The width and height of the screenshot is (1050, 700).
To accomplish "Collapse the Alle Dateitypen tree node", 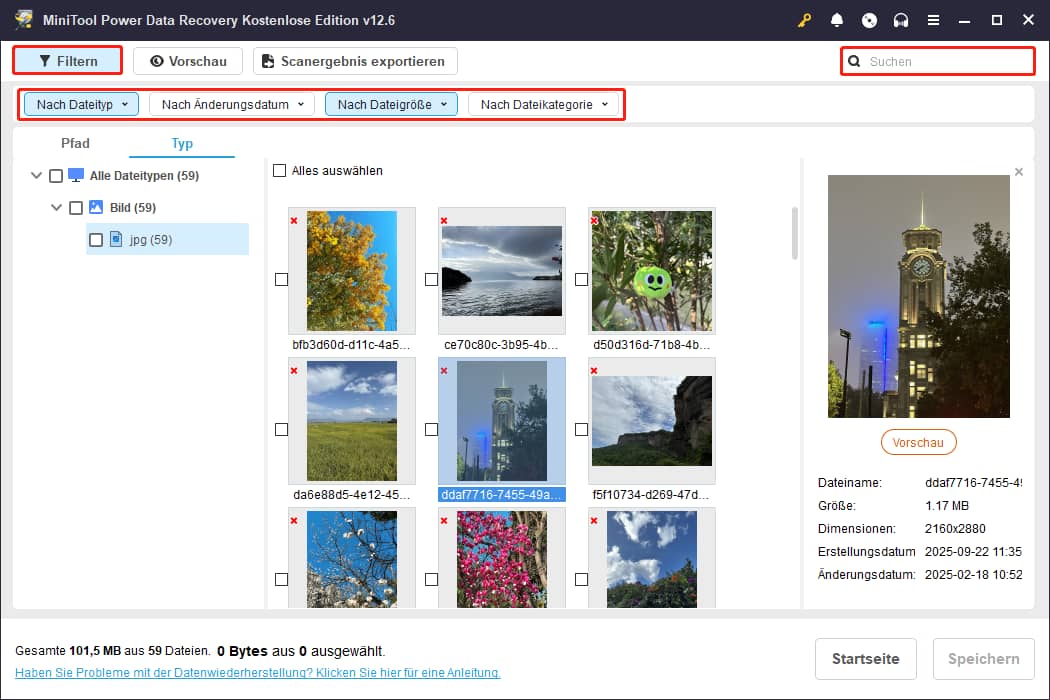I will (x=36, y=175).
